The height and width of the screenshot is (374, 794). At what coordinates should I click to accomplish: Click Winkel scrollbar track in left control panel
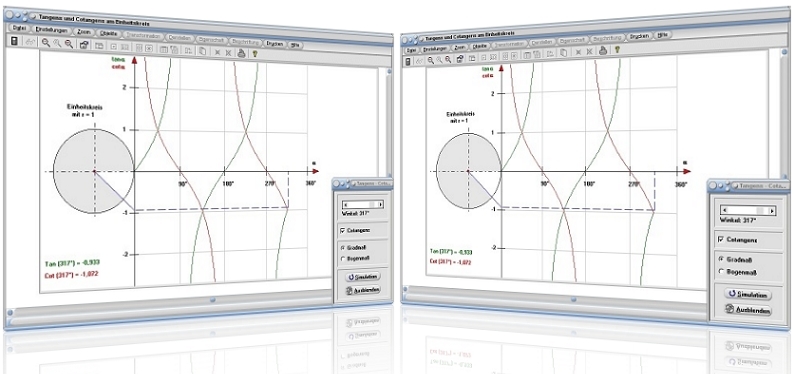coord(363,204)
